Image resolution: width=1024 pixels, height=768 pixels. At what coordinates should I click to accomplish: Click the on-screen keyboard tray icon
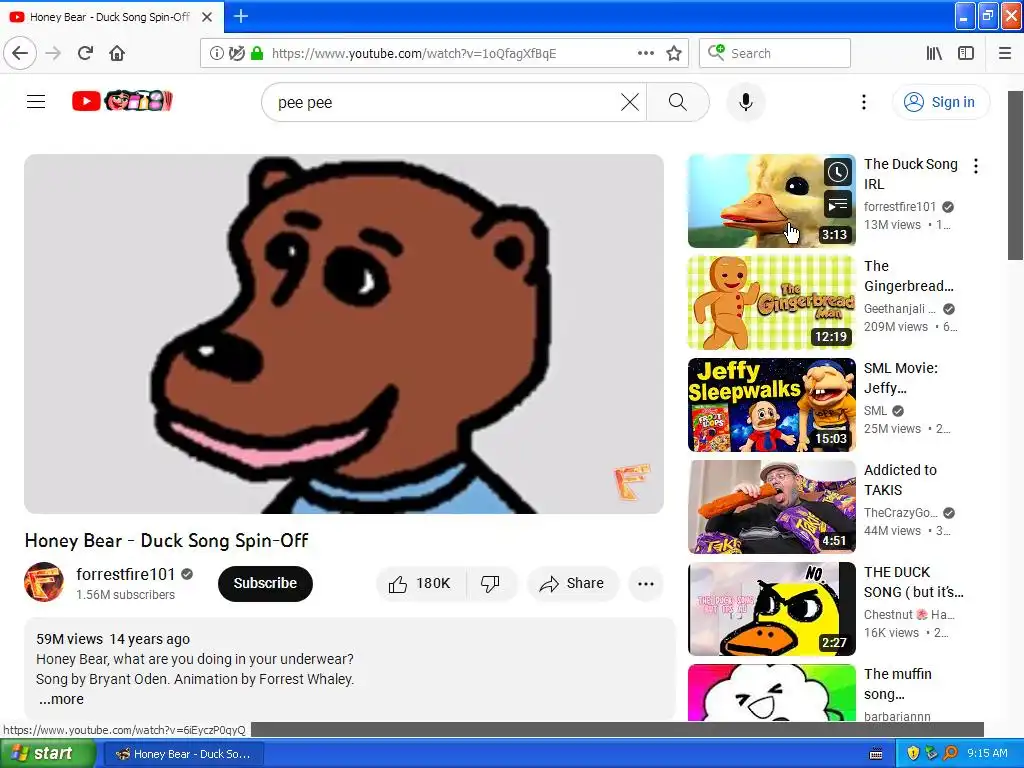click(876, 754)
